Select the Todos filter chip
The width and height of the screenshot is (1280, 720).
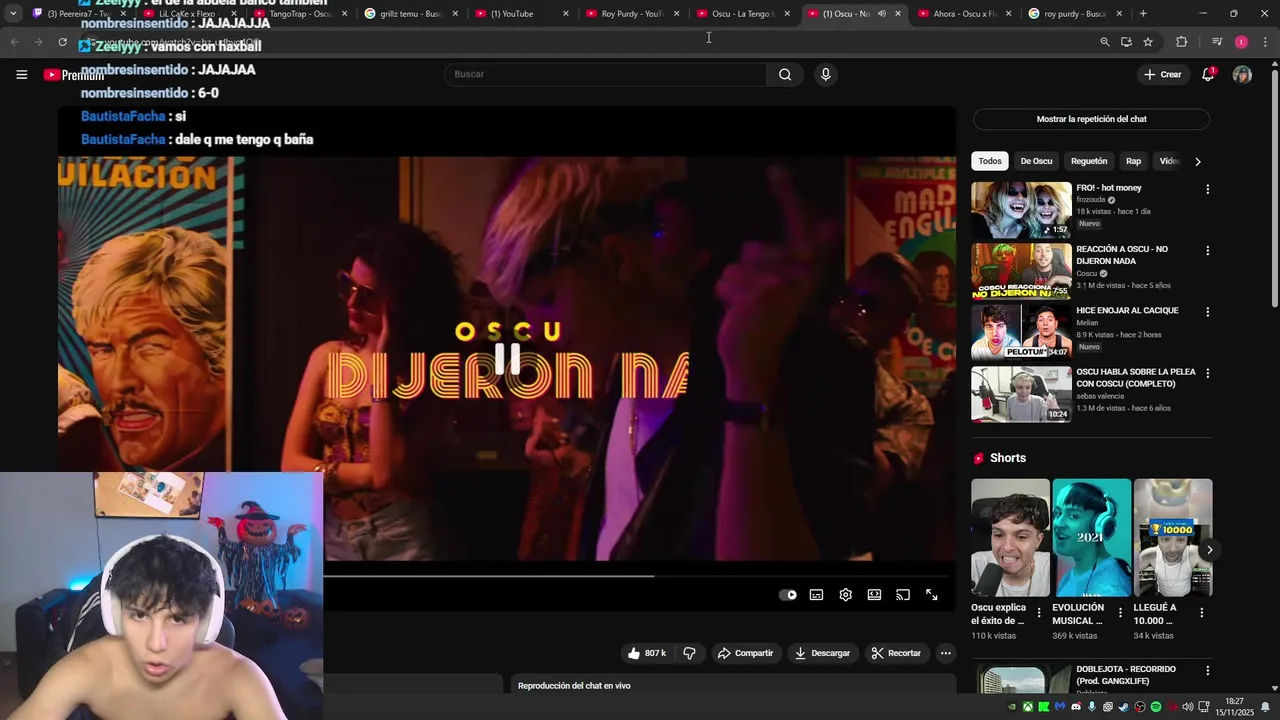pyautogui.click(x=990, y=161)
